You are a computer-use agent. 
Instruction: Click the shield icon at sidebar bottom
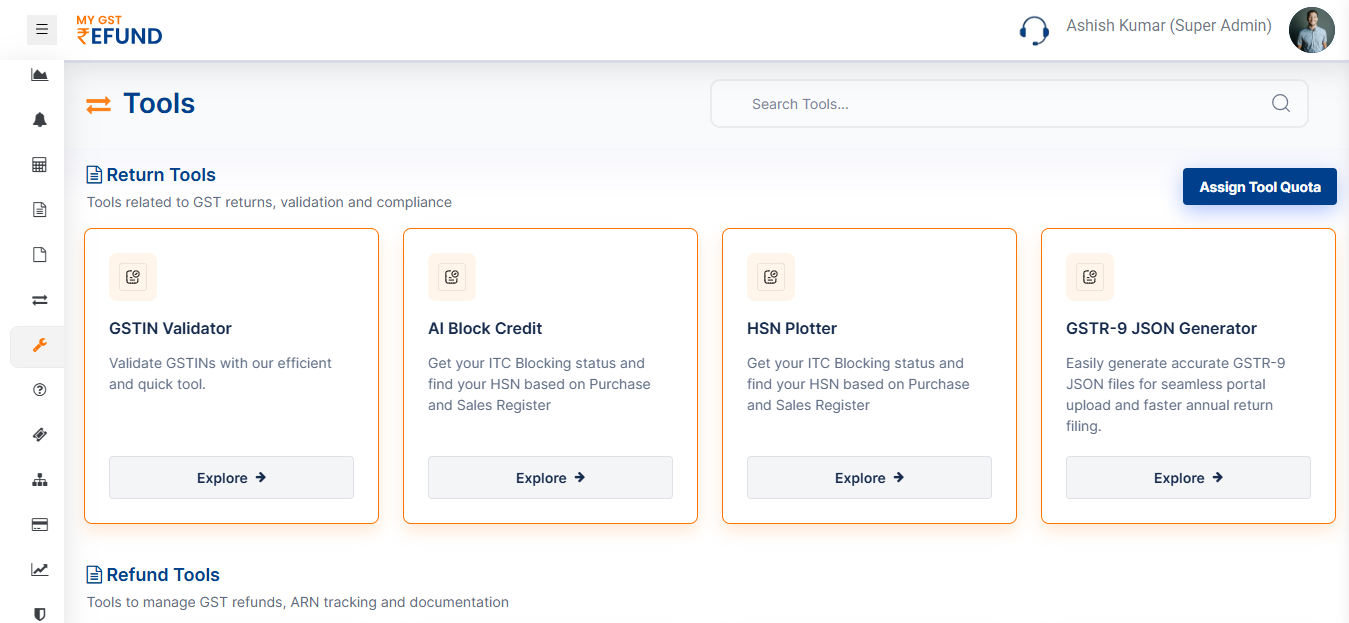(x=39, y=614)
